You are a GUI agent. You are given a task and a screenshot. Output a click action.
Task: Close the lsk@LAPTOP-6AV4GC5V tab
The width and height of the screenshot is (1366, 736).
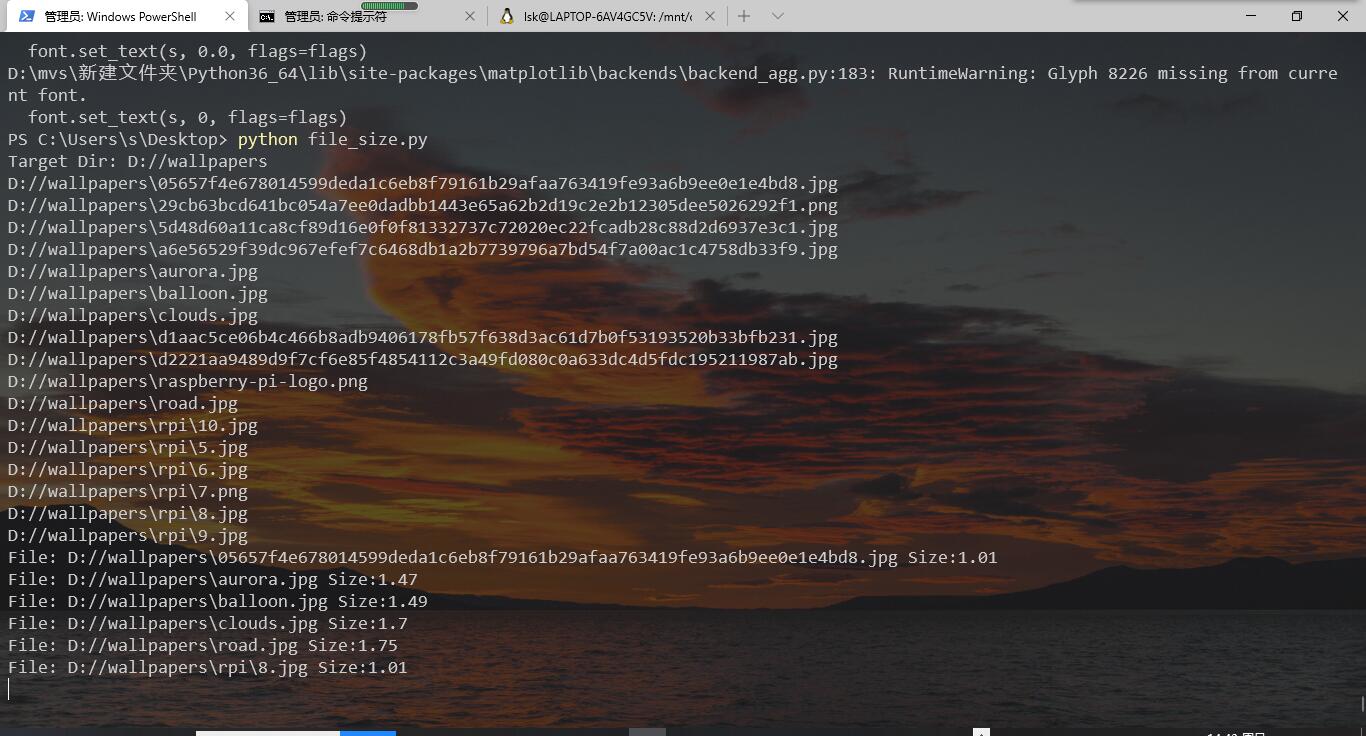710,16
